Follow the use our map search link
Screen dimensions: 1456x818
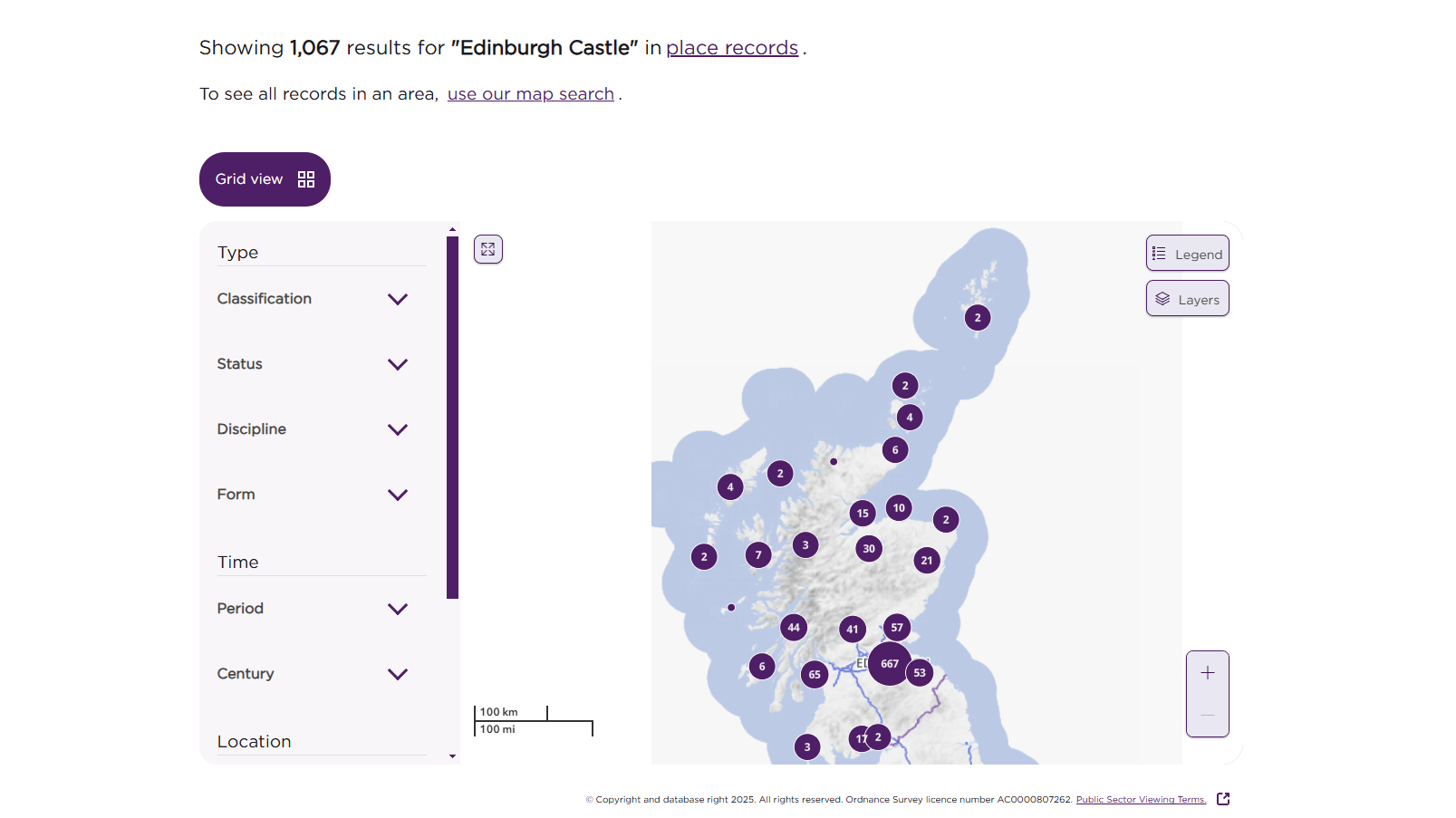[530, 94]
